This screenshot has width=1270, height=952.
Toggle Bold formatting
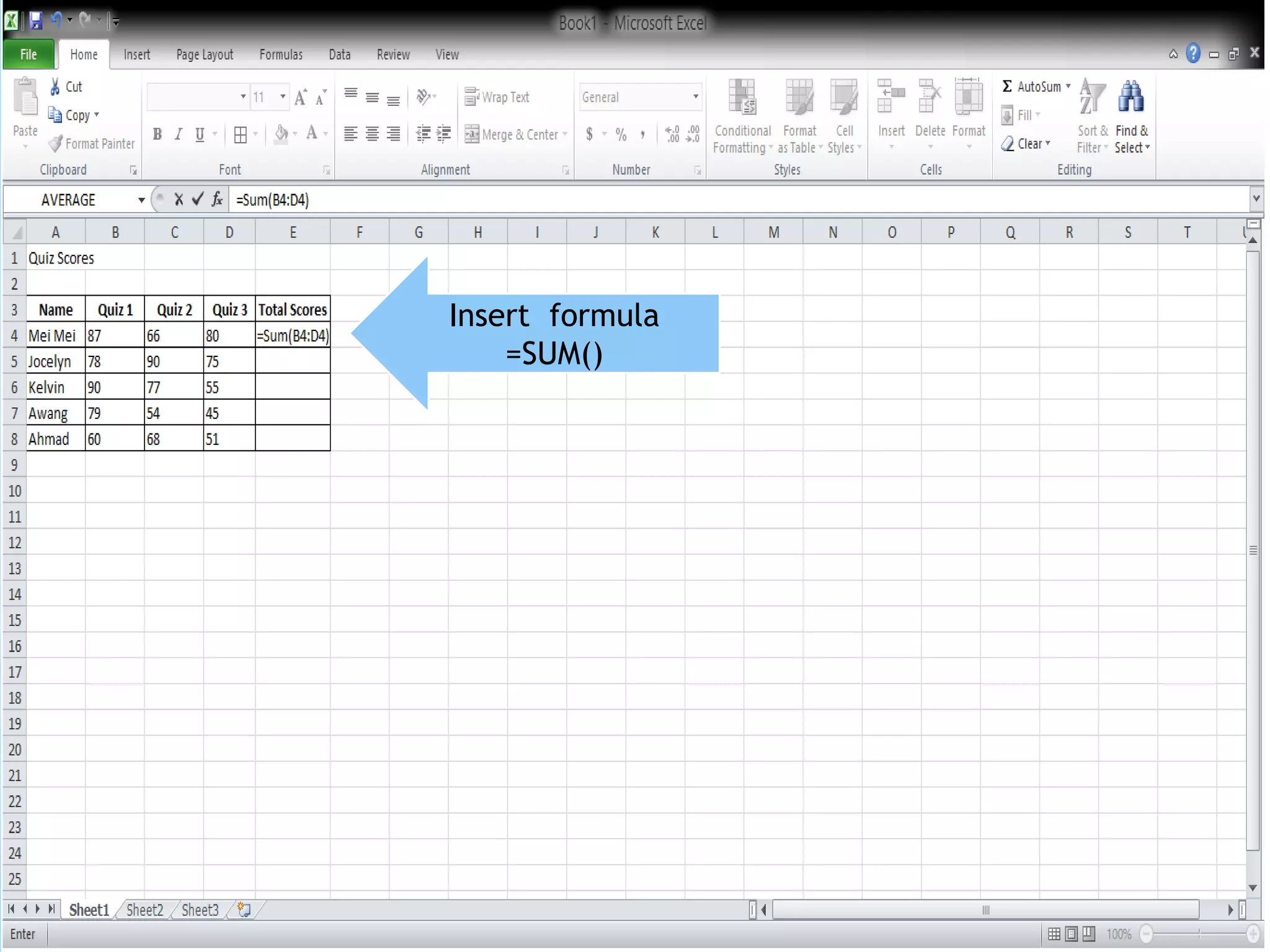coord(158,134)
